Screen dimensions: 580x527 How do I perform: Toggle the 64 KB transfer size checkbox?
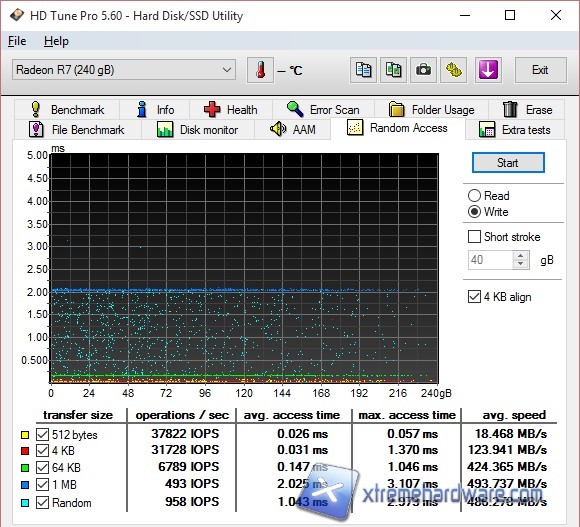(43, 468)
